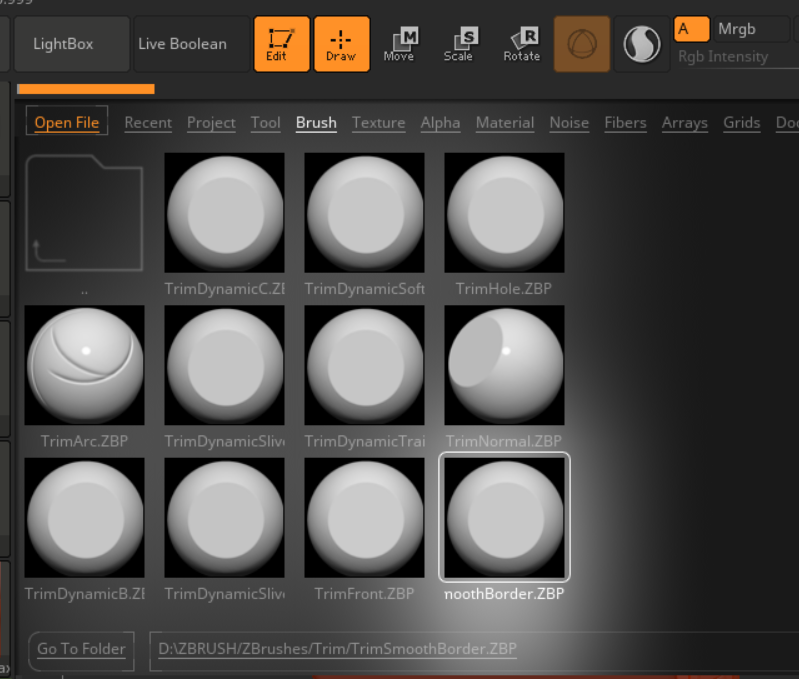Activate the Rotate tool
The width and height of the screenshot is (799, 679).
point(522,44)
